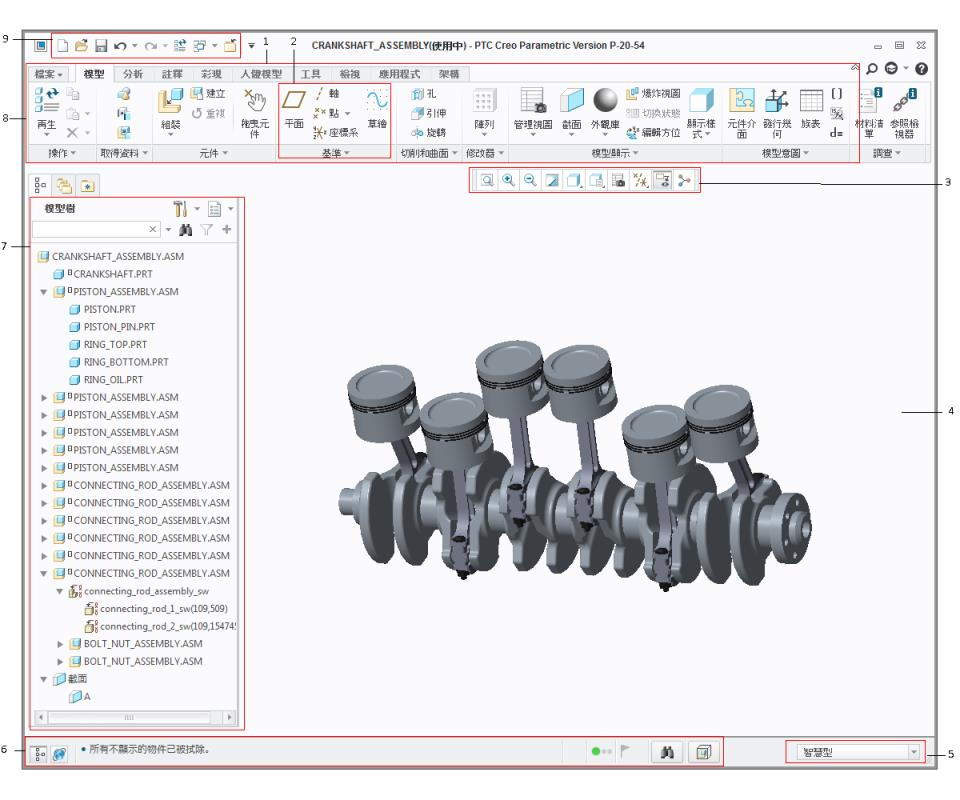The height and width of the screenshot is (800, 960).
Task: Collapse the expanded PISTON_ASSEMBLY.ASM tree node
Action: [44, 292]
